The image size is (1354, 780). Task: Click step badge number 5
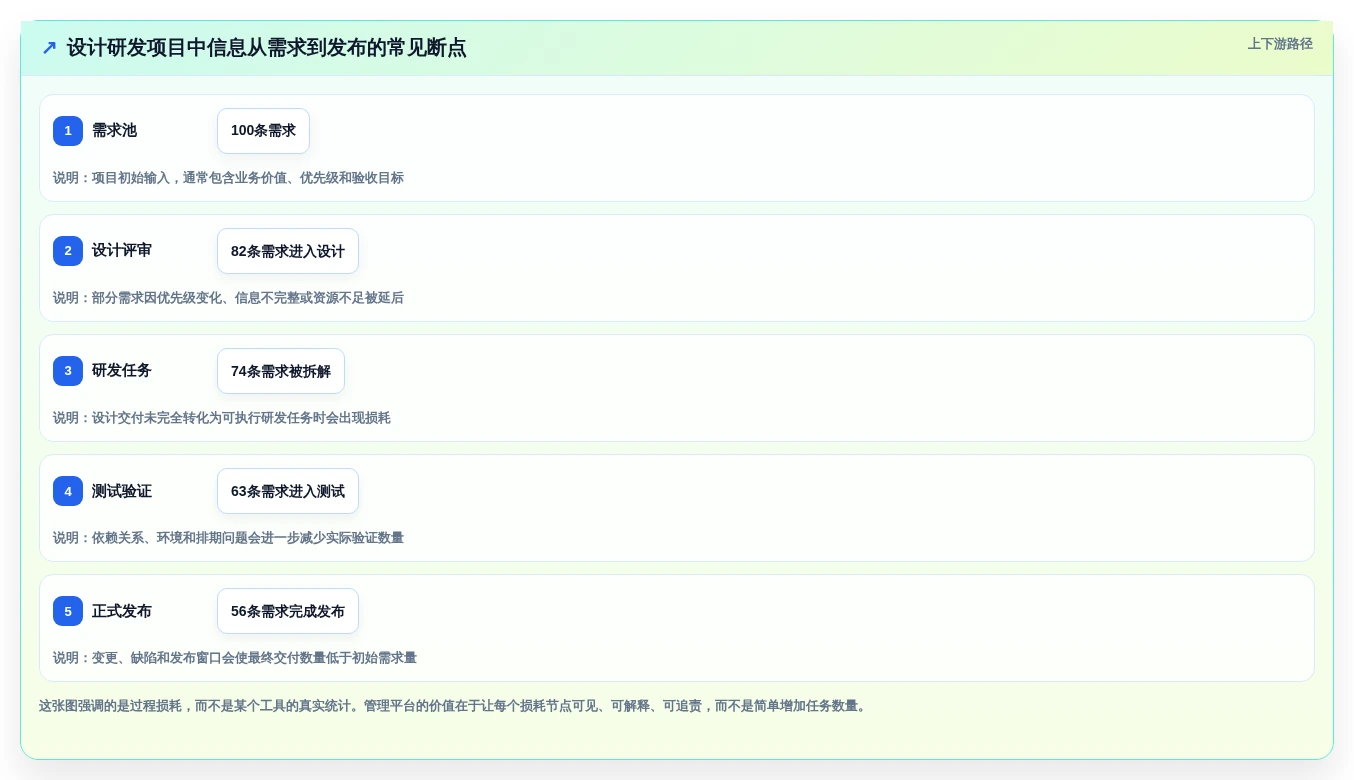click(68, 611)
